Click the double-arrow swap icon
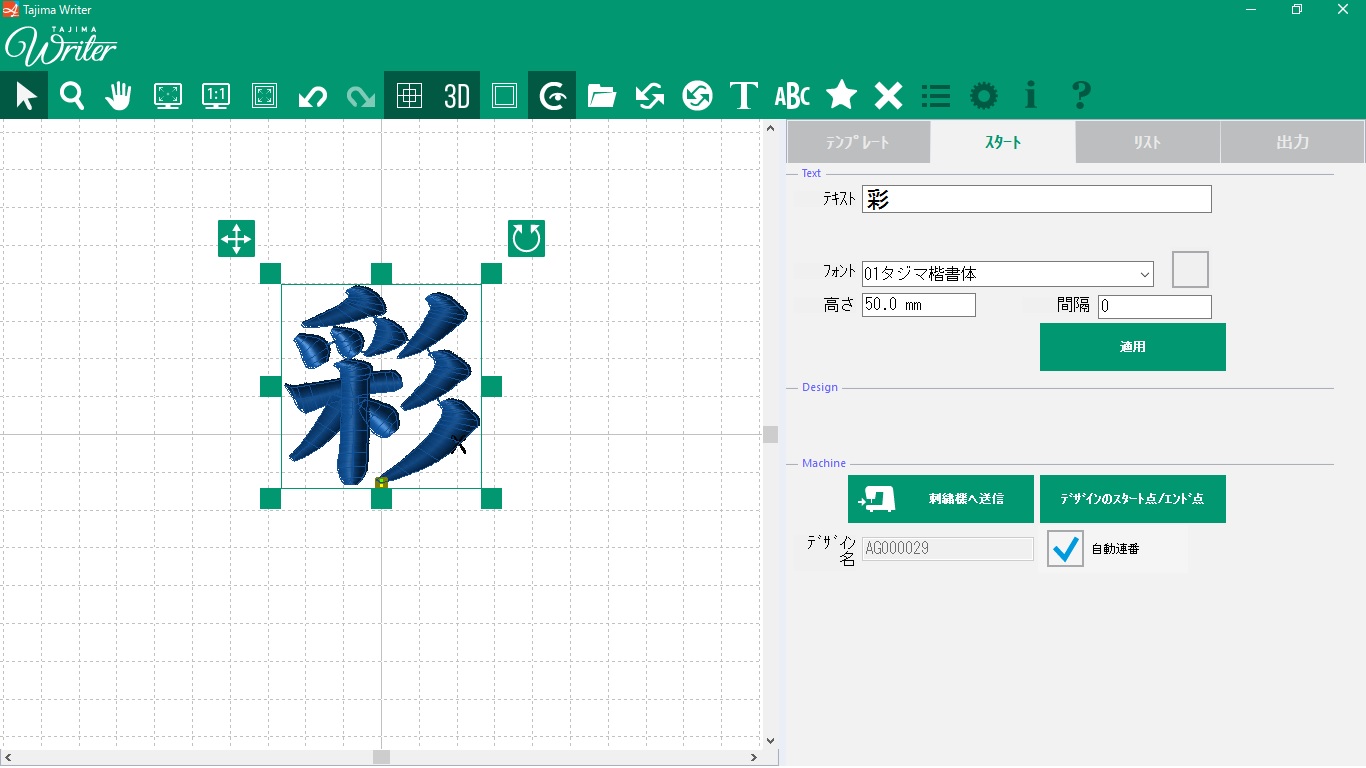 click(x=649, y=95)
